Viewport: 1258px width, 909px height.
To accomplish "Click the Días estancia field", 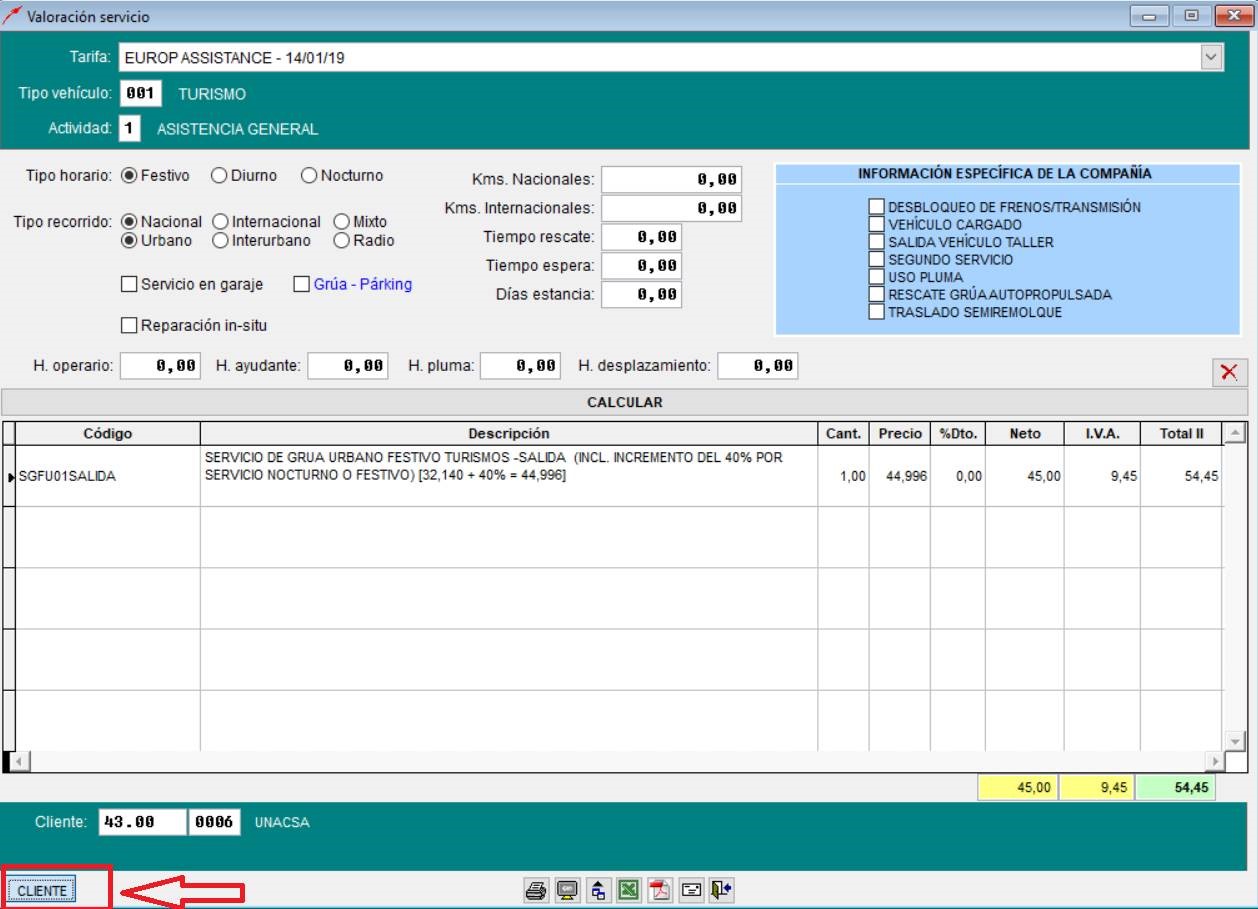I will click(x=642, y=295).
